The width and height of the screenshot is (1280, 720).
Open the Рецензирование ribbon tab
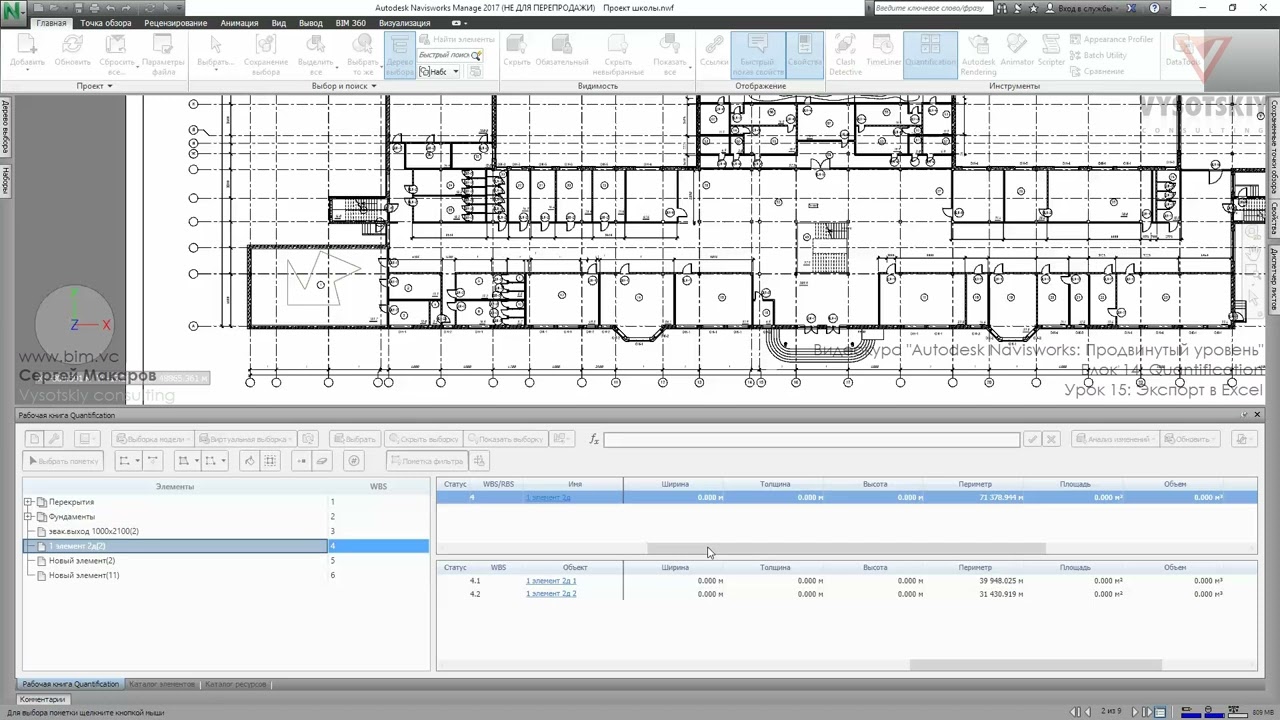(176, 23)
